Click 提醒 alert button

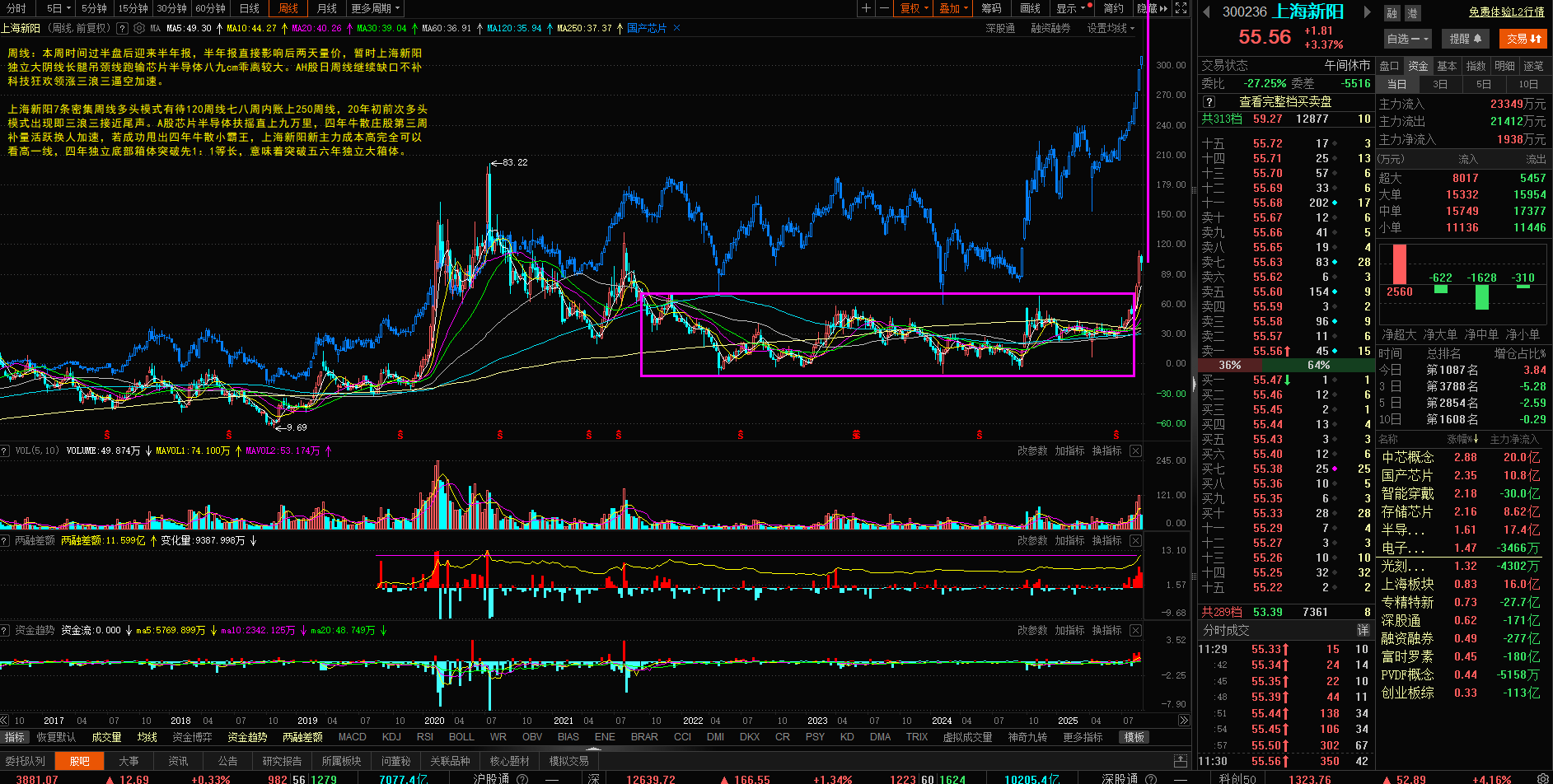coord(1466,39)
